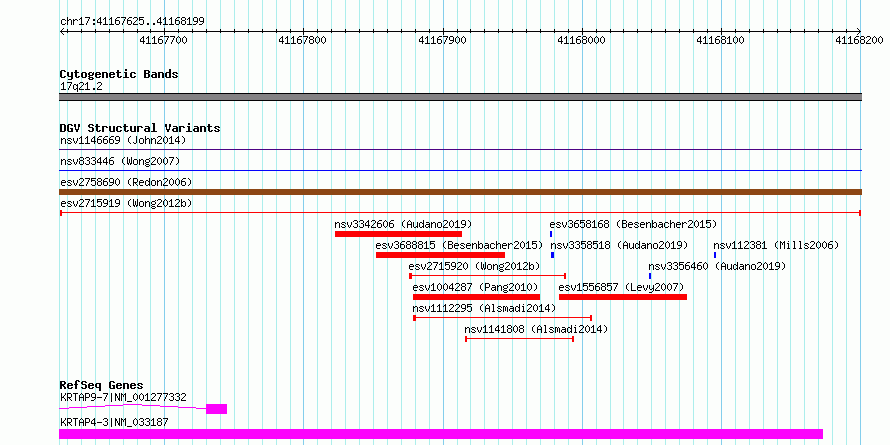
Task: Open the nsv3342606 (Audano2019) label
Action: click(403, 224)
